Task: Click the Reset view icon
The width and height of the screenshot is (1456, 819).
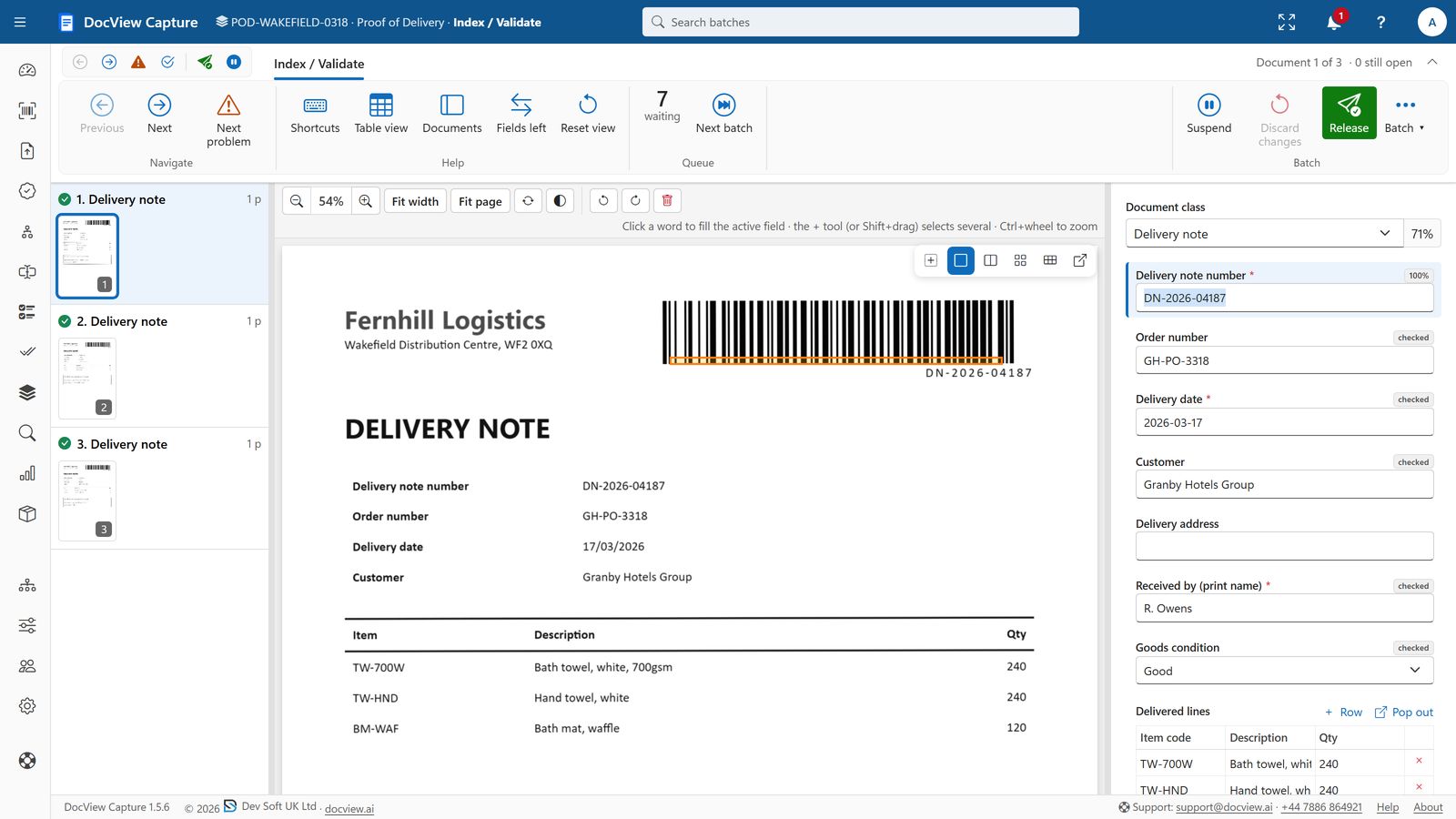Action: point(588,105)
